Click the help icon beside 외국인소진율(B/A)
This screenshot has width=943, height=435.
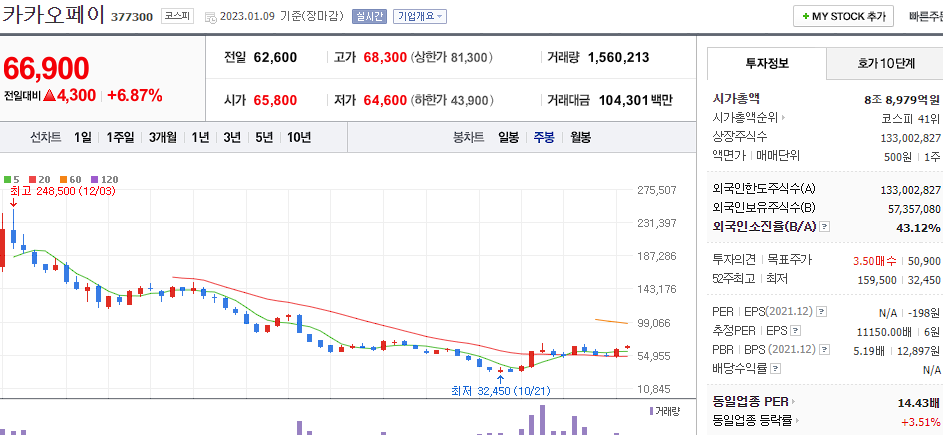(825, 227)
